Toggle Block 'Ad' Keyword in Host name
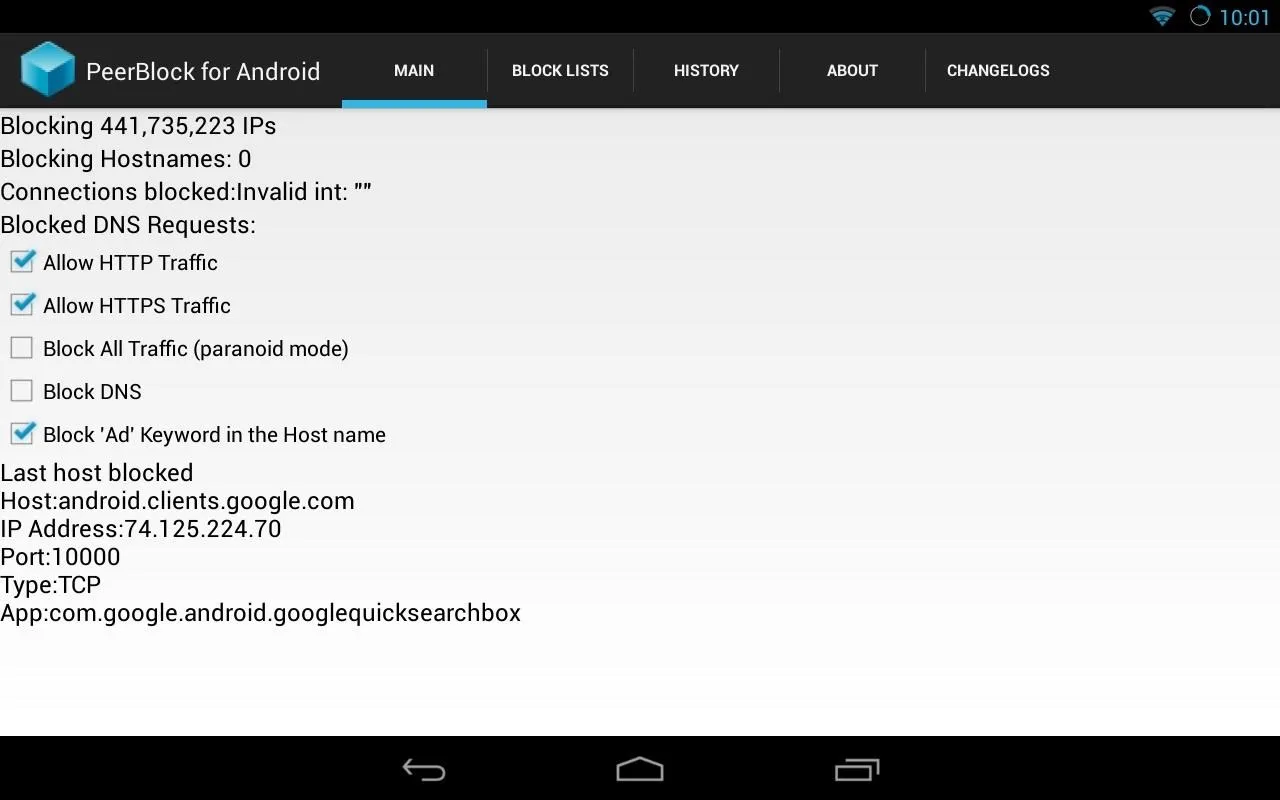1280x800 pixels. 22,434
